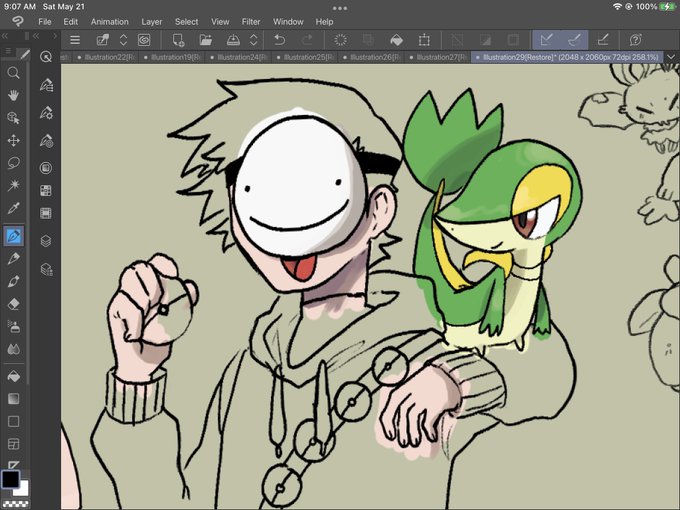Toggle Snap to Ruler
Screen dimensions: 680x510
click(546, 40)
